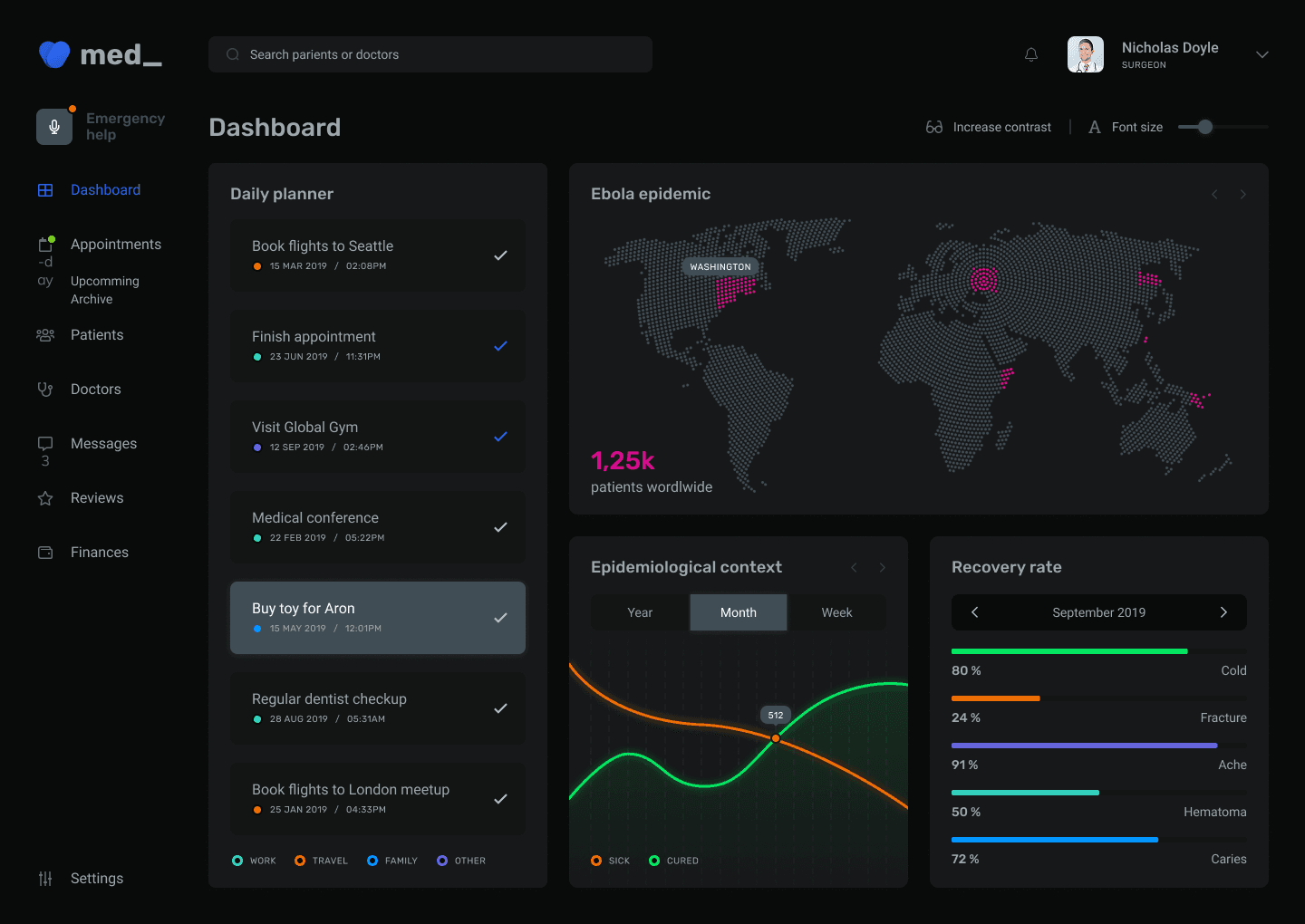This screenshot has height=924, width=1305.
Task: Mark 'Buy toy for Aron' as done
Action: point(500,618)
